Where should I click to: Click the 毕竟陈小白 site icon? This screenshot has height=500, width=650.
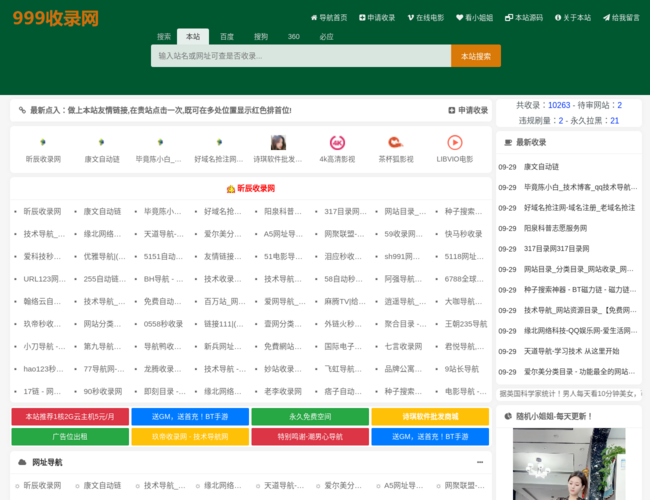pos(160,143)
